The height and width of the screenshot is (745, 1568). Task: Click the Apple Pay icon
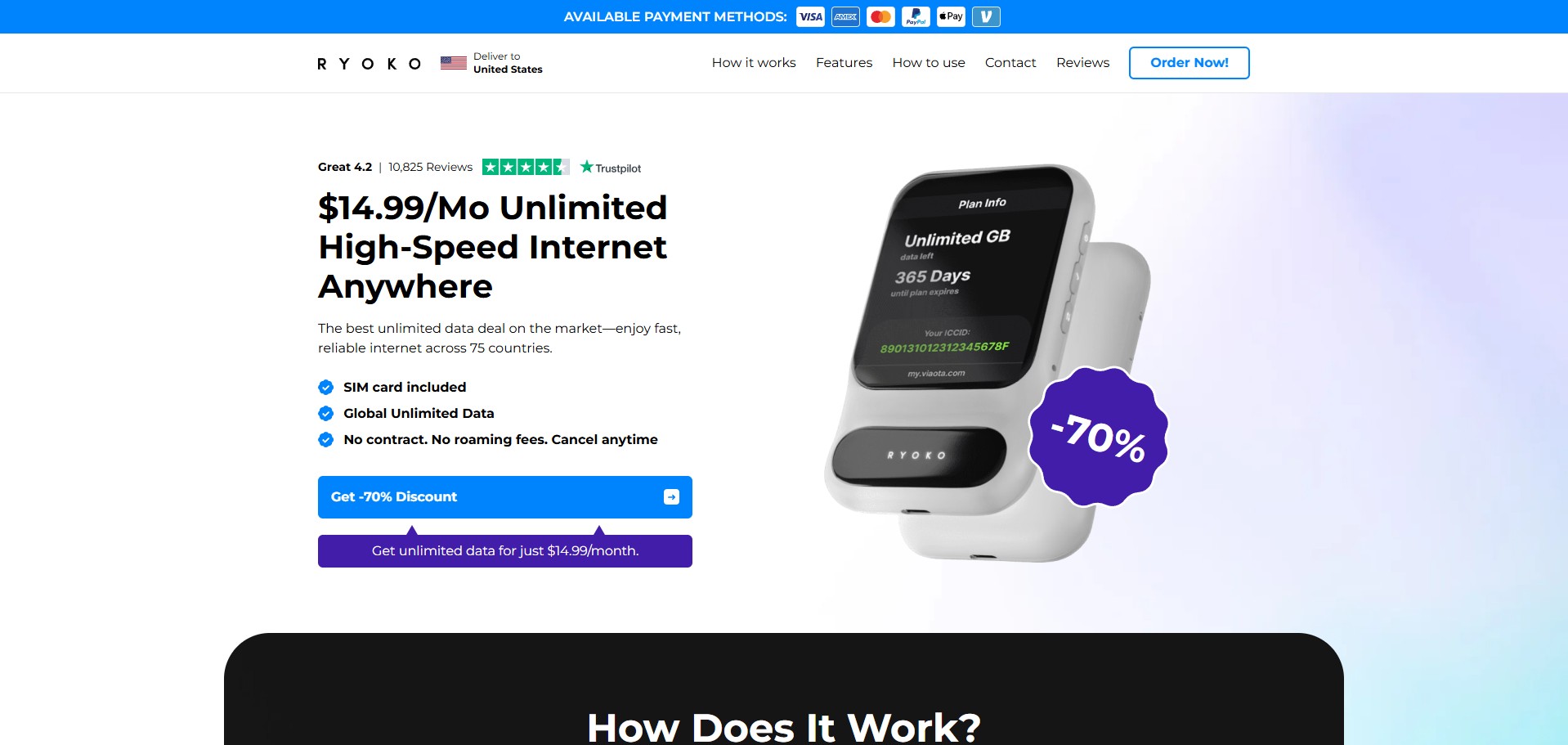[x=951, y=16]
